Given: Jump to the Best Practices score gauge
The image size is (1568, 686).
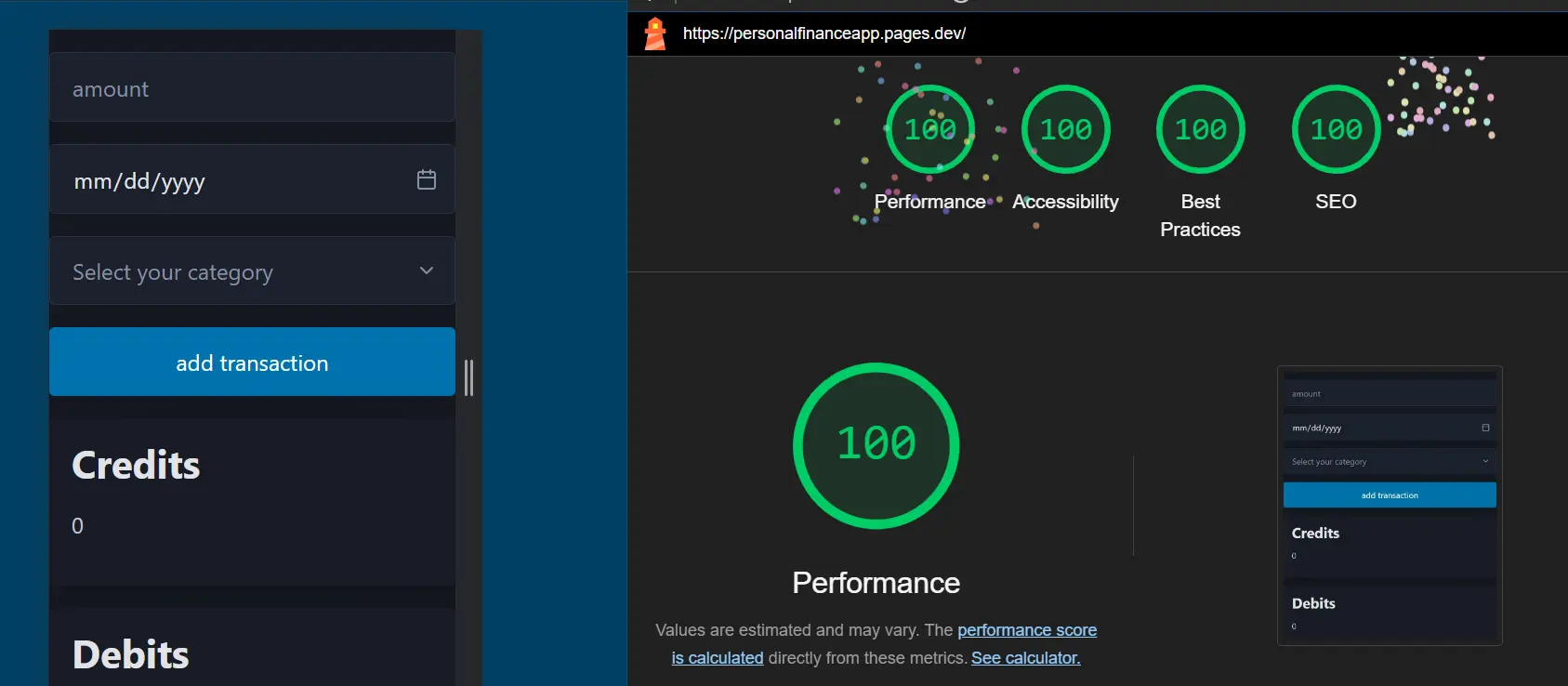Looking at the screenshot, I should [x=1201, y=129].
